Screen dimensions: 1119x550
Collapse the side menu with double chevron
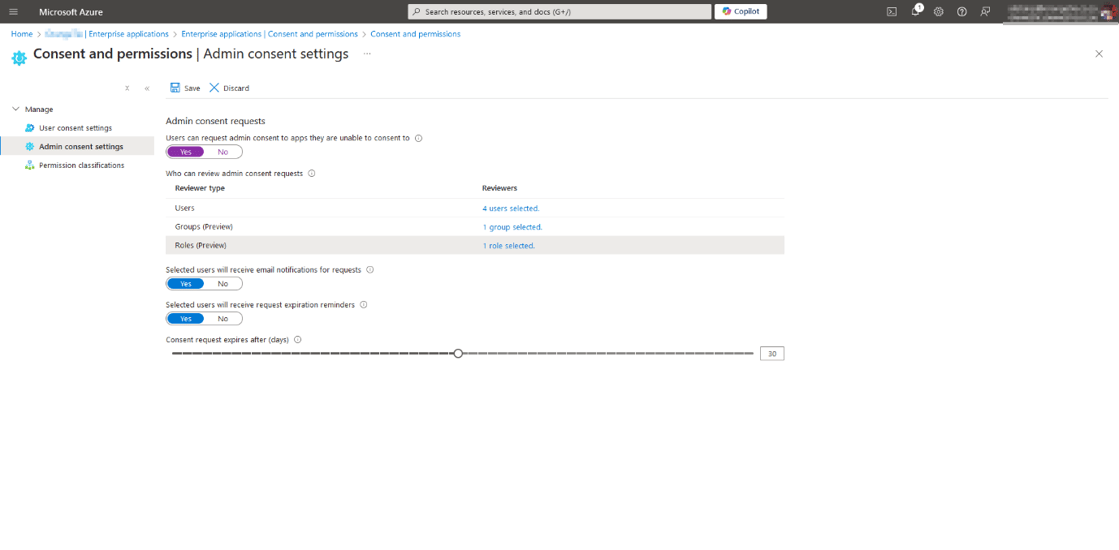coord(147,88)
